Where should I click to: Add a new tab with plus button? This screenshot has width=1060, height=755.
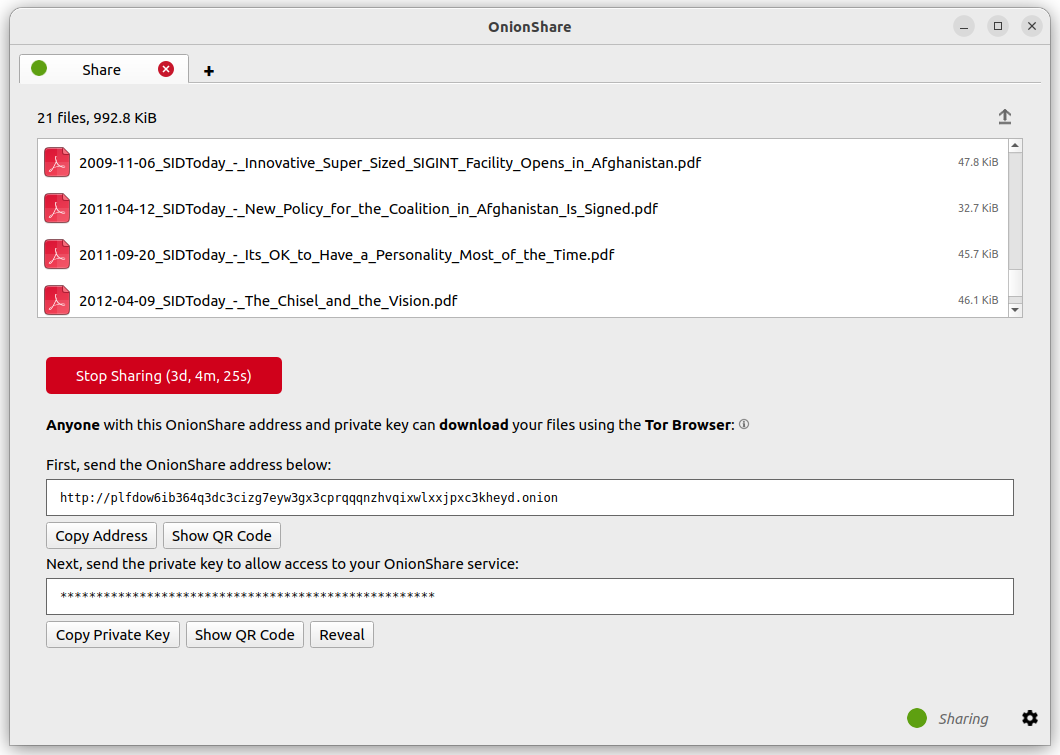209,71
